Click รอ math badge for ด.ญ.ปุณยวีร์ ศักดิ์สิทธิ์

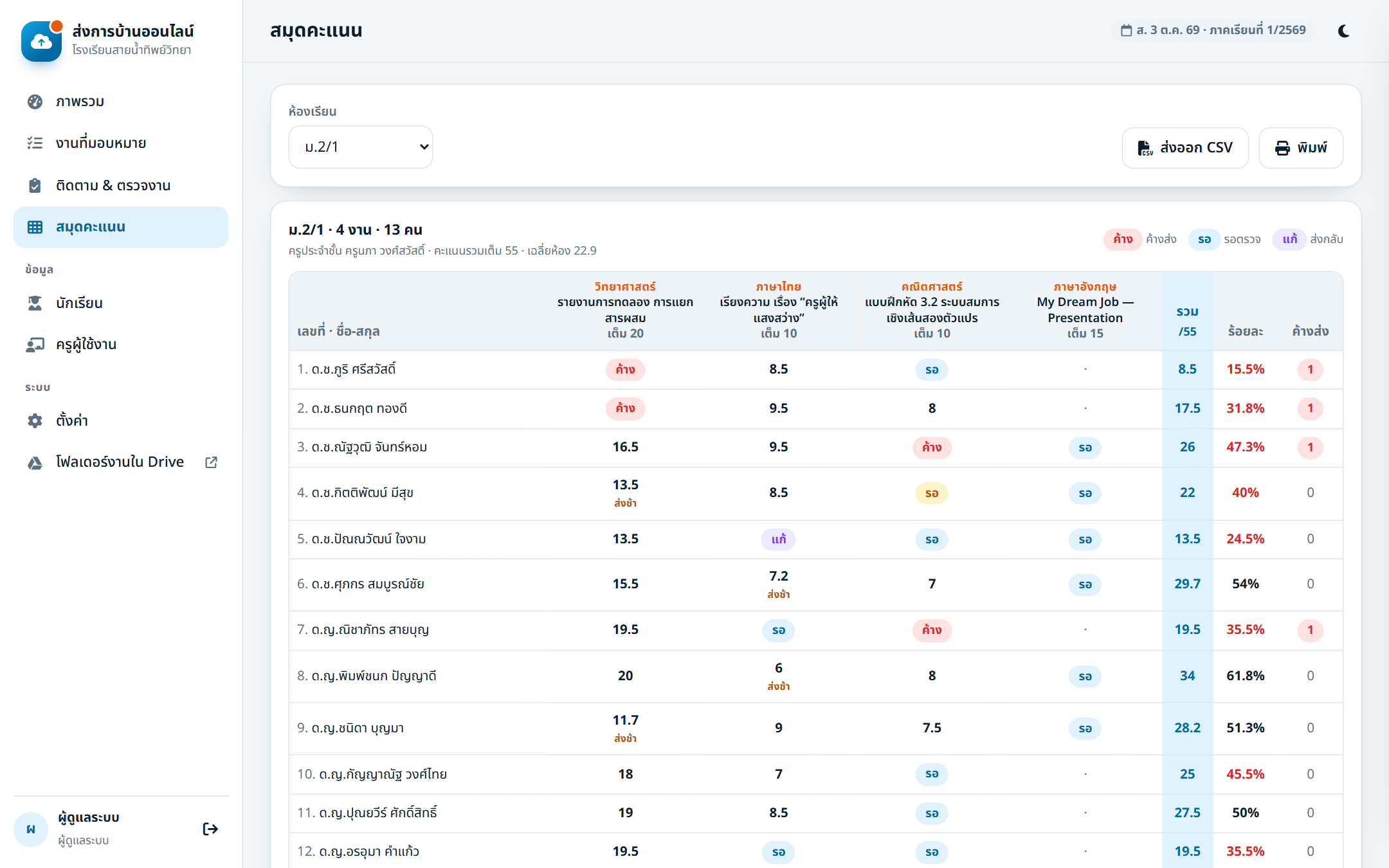tap(932, 813)
